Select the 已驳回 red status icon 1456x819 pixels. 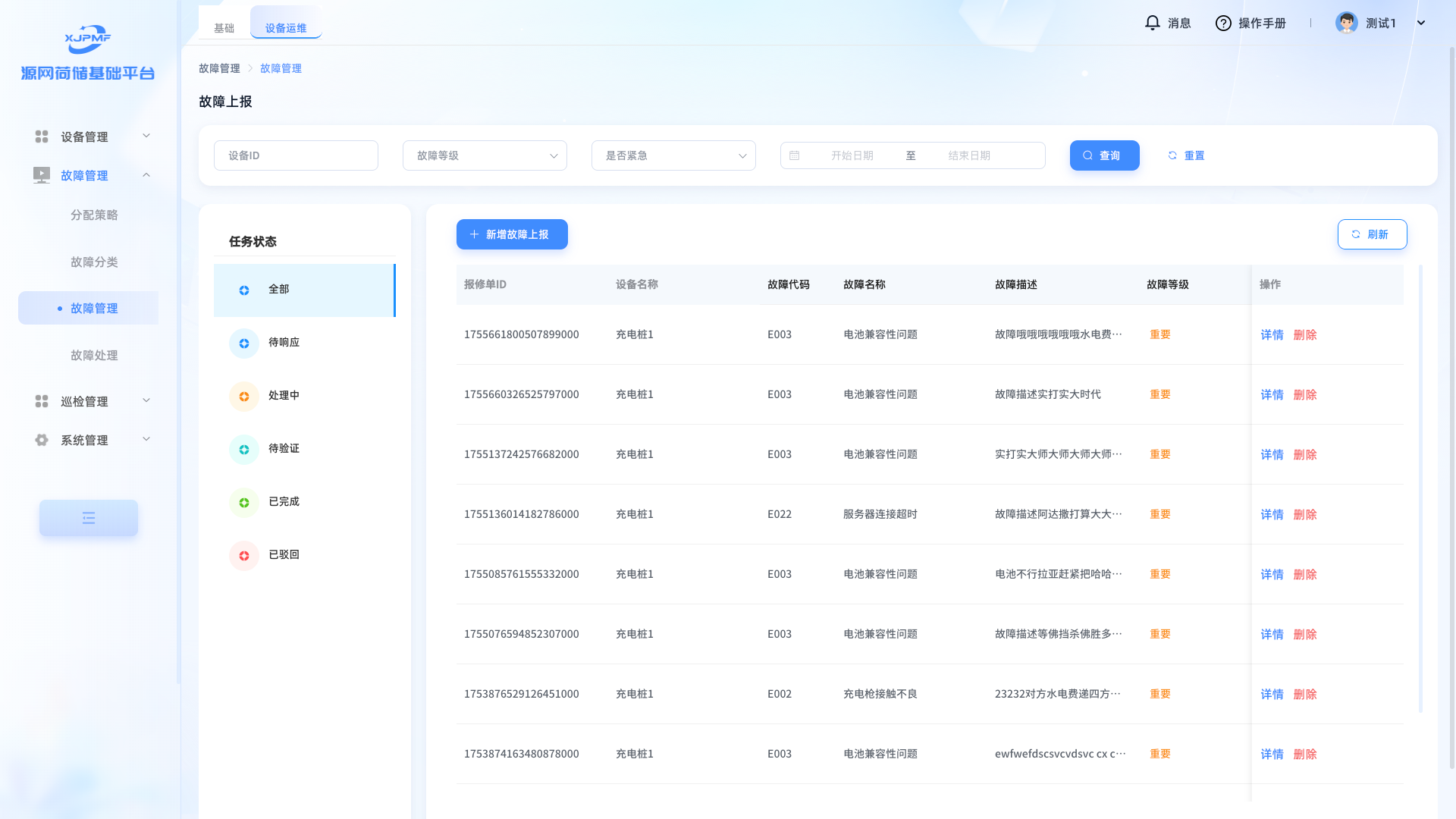coord(244,556)
